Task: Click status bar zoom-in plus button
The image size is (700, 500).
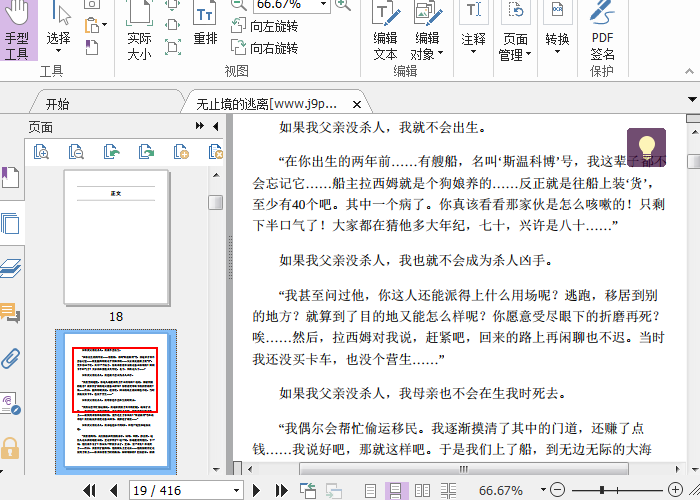Action: coord(675,490)
